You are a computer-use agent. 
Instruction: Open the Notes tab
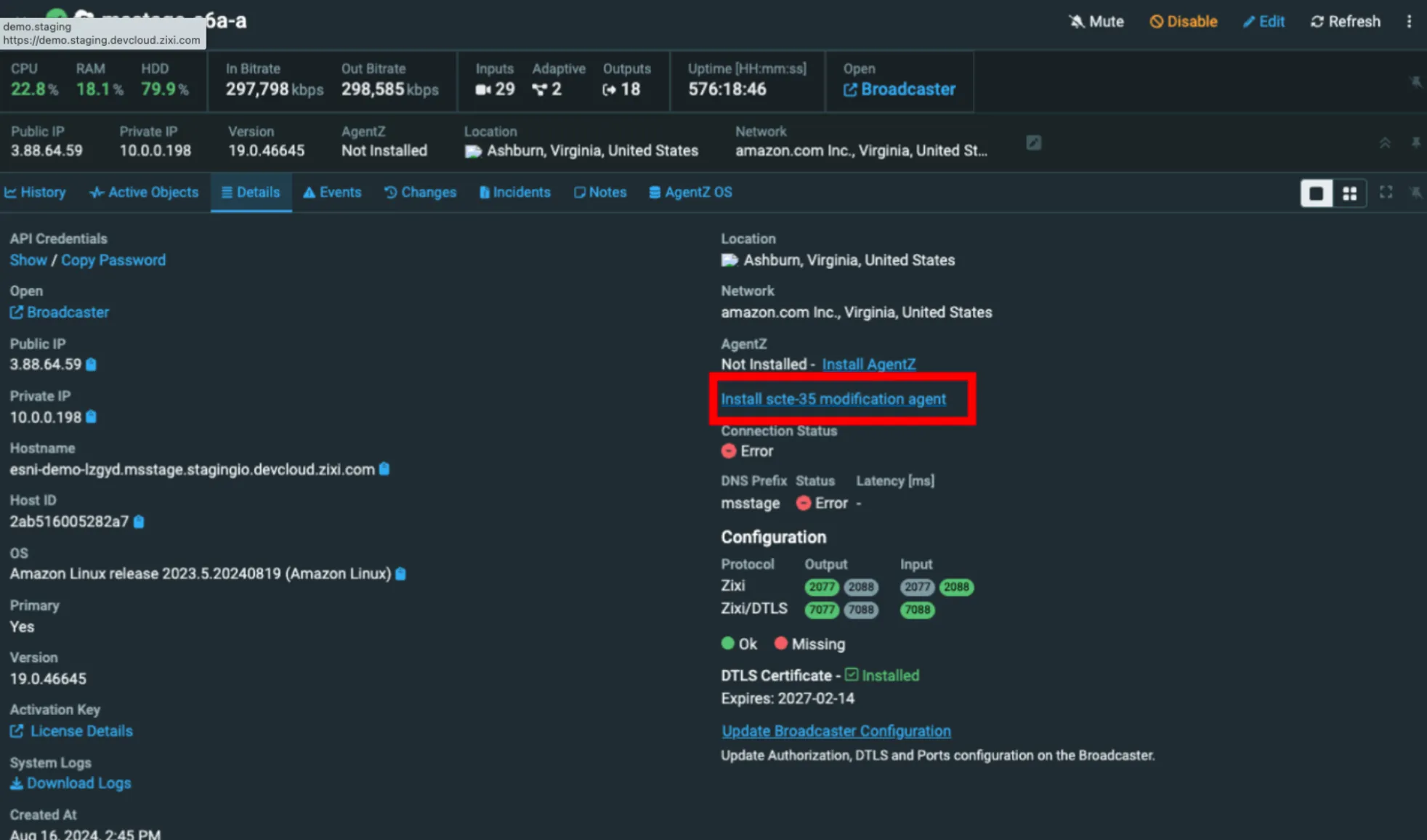[600, 192]
